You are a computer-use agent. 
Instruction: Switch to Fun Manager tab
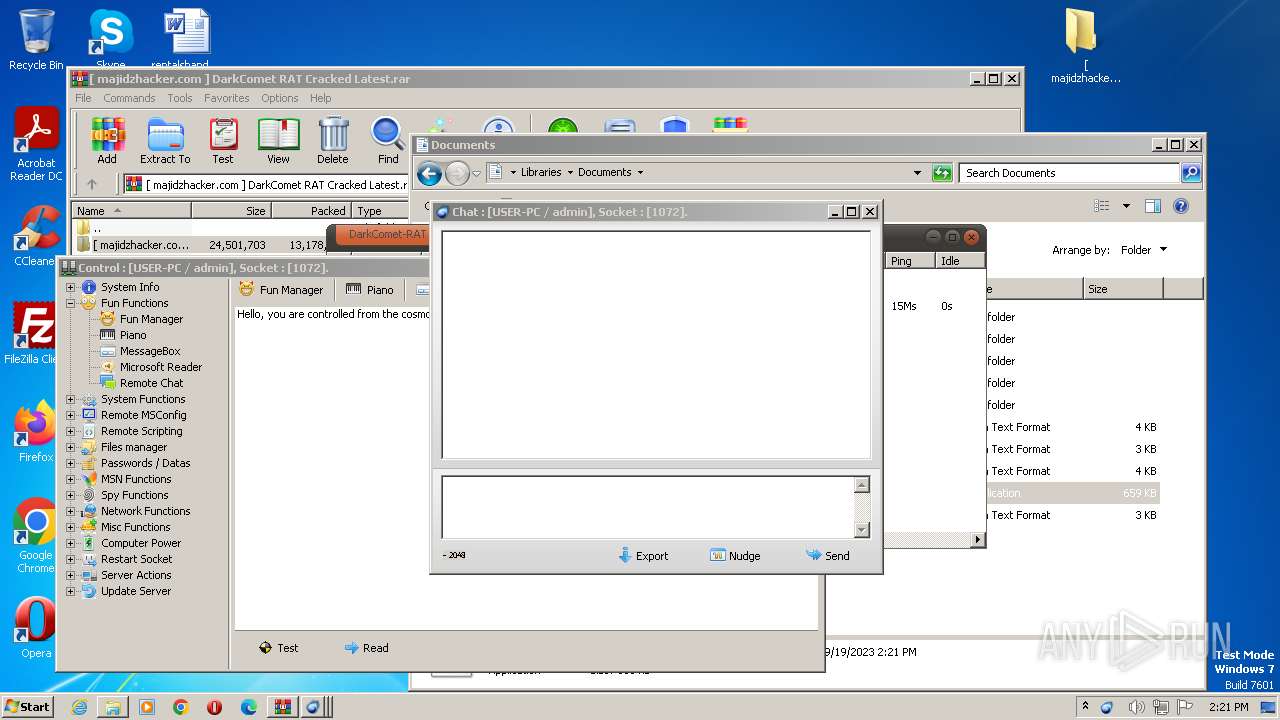pos(282,290)
